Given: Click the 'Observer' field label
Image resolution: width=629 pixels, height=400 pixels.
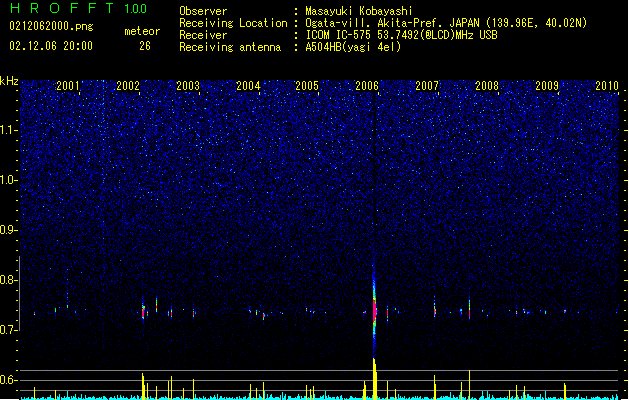Looking at the screenshot, I should 203,11.
